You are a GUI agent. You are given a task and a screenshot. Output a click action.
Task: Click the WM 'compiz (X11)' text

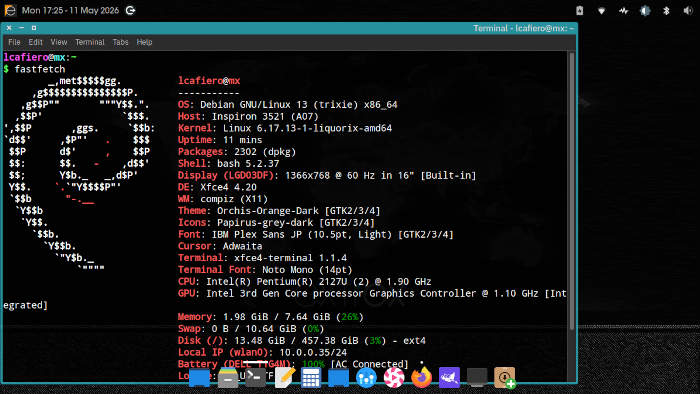tap(234, 199)
